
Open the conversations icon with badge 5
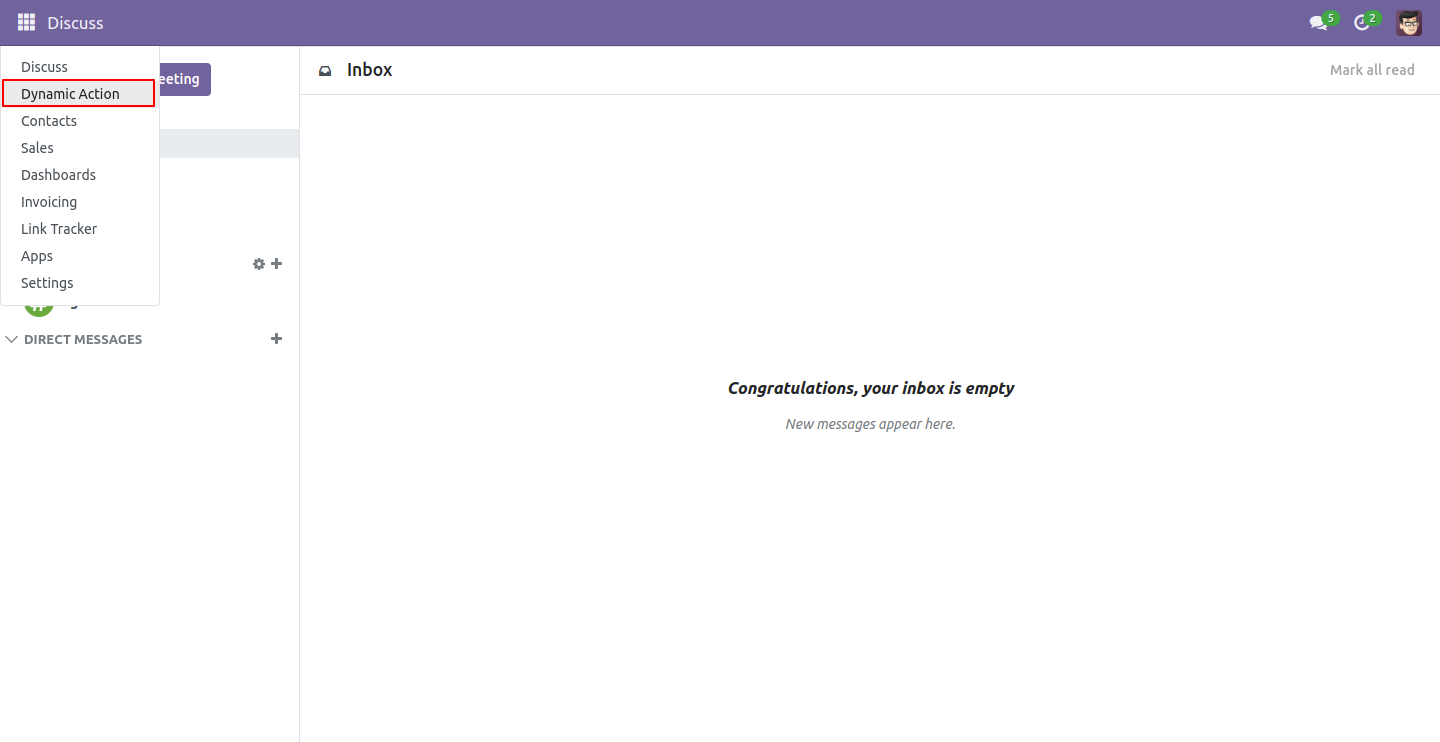[1323, 22]
